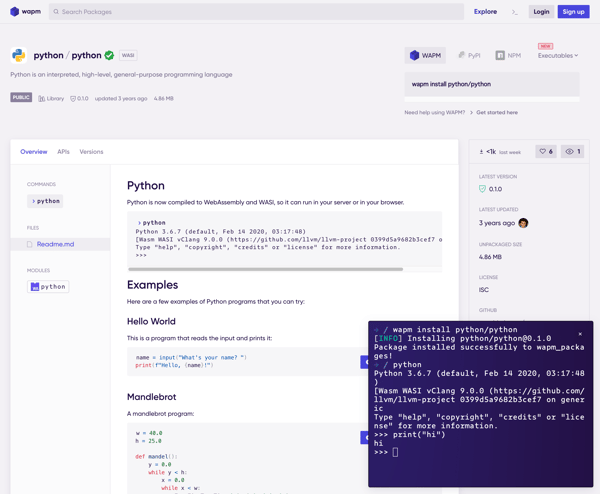Expand the Executables dropdown

tap(558, 55)
